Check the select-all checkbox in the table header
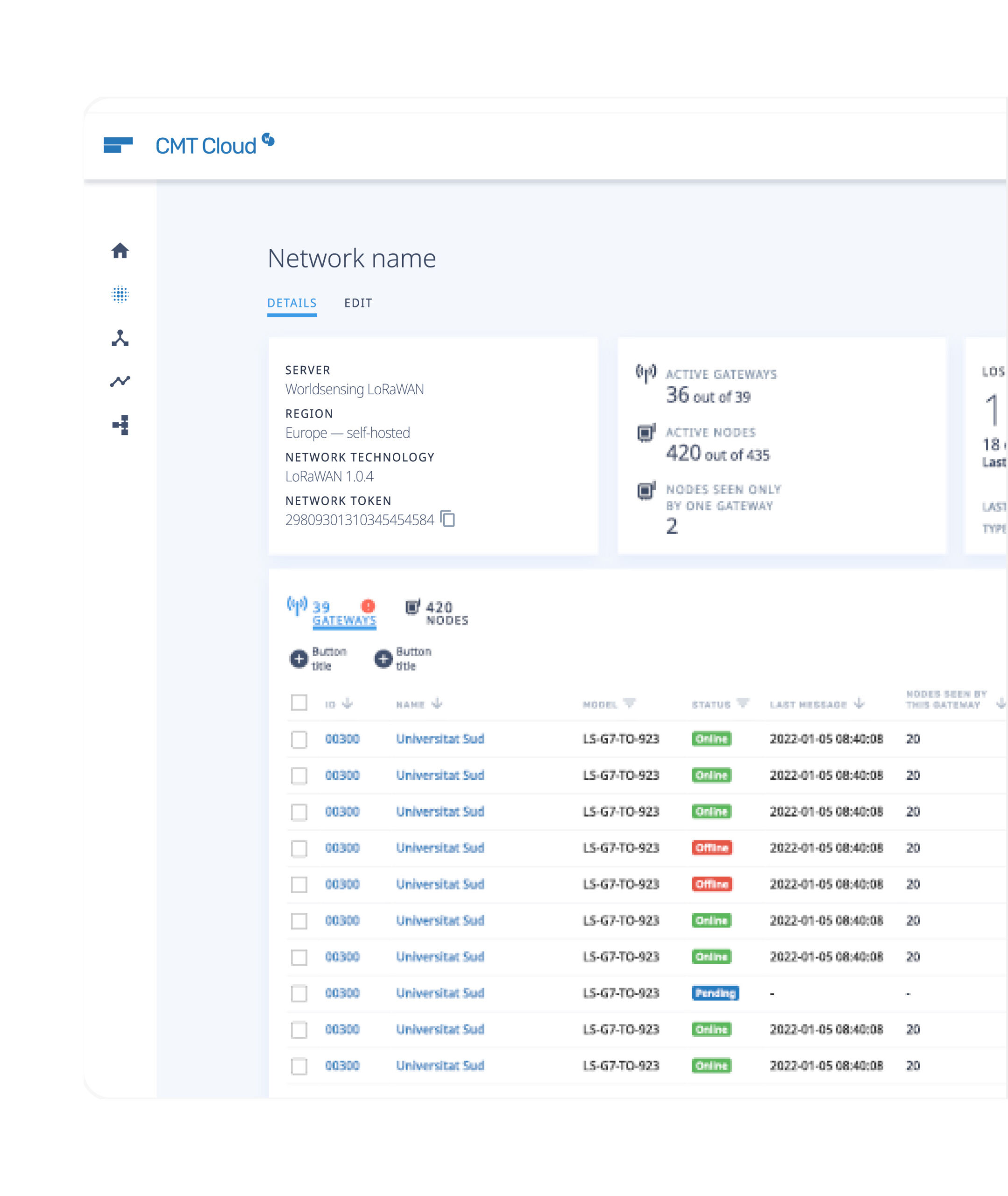1008x1196 pixels. point(299,704)
